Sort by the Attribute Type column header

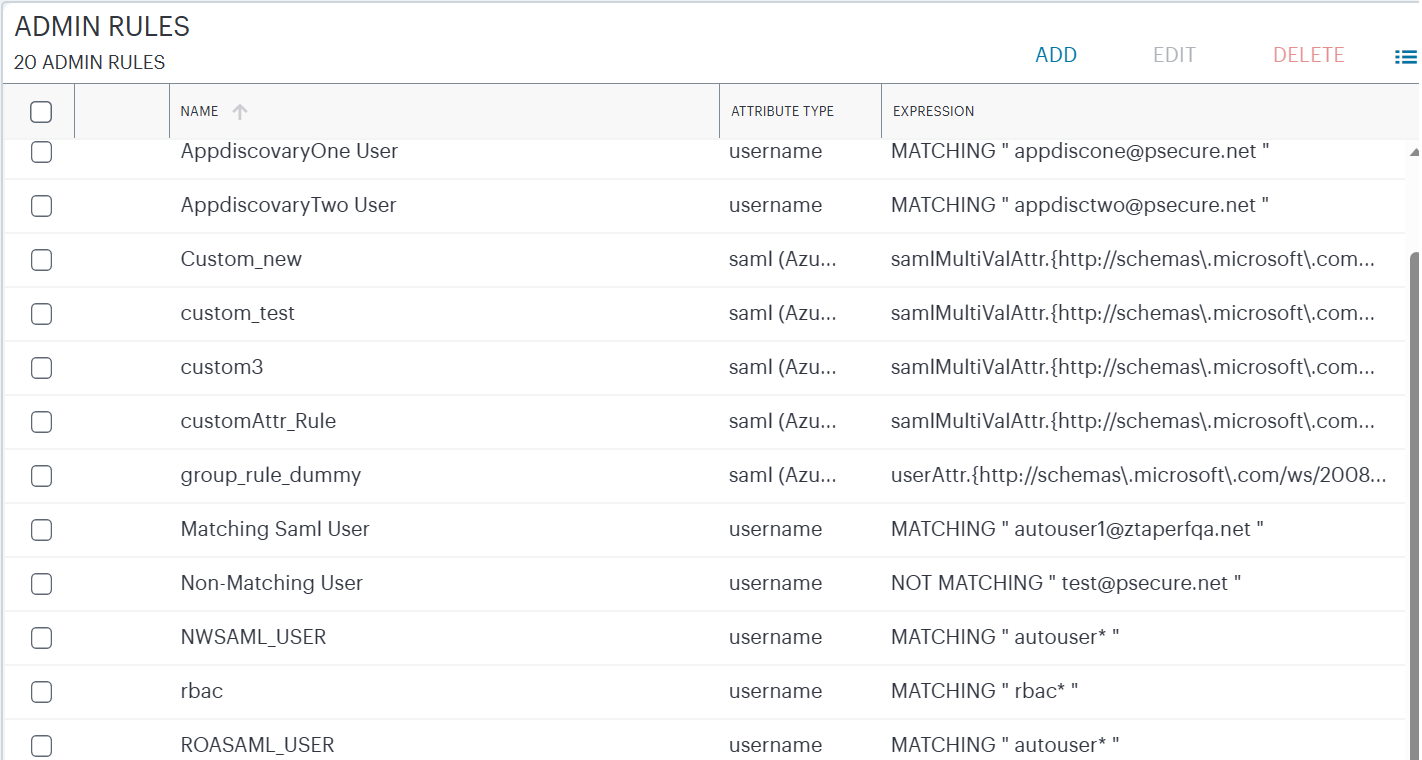[x=782, y=112]
